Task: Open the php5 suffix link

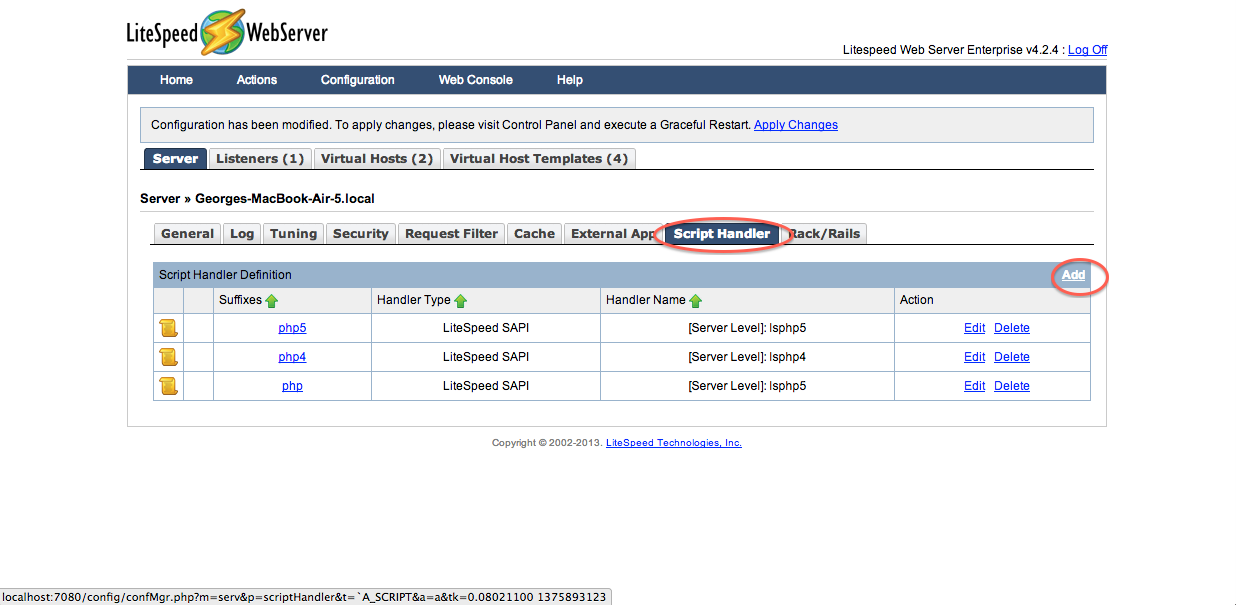Action: pos(292,328)
